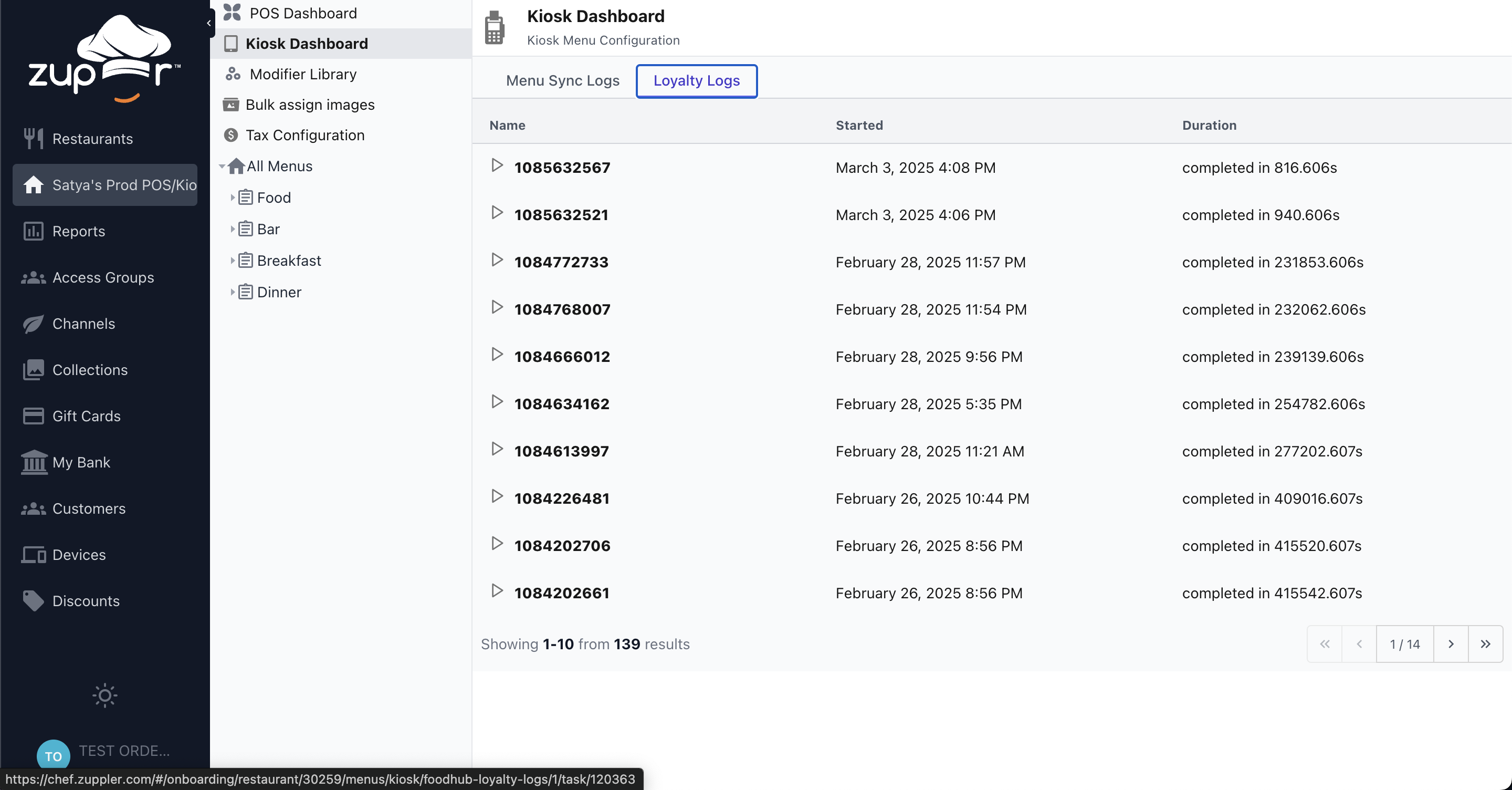Click the TO user avatar
The height and width of the screenshot is (790, 1512).
(x=53, y=755)
